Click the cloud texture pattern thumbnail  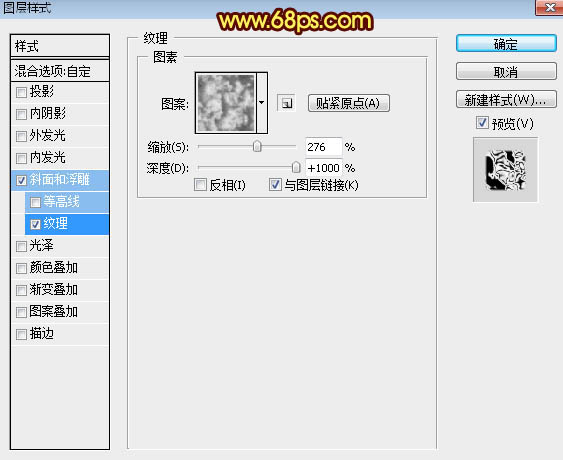pos(226,103)
